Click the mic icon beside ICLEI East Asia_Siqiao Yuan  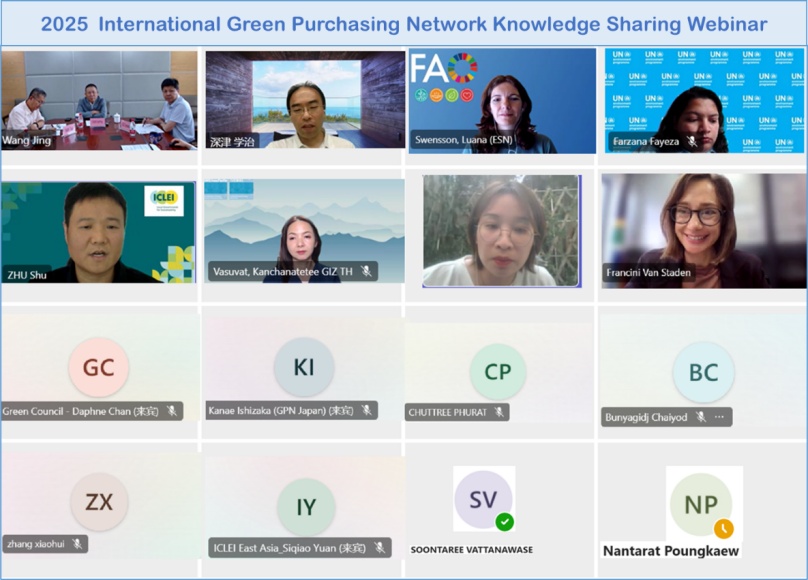pos(379,547)
